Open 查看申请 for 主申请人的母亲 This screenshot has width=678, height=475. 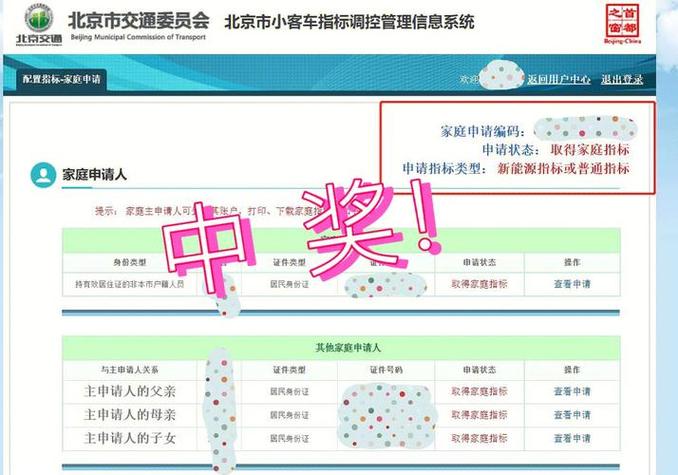(572, 415)
